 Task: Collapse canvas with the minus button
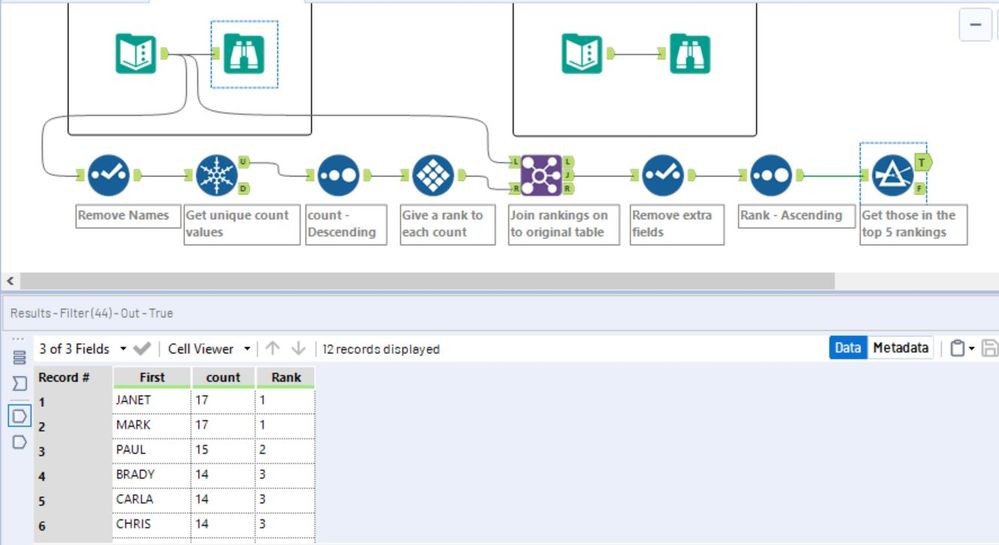(x=975, y=25)
